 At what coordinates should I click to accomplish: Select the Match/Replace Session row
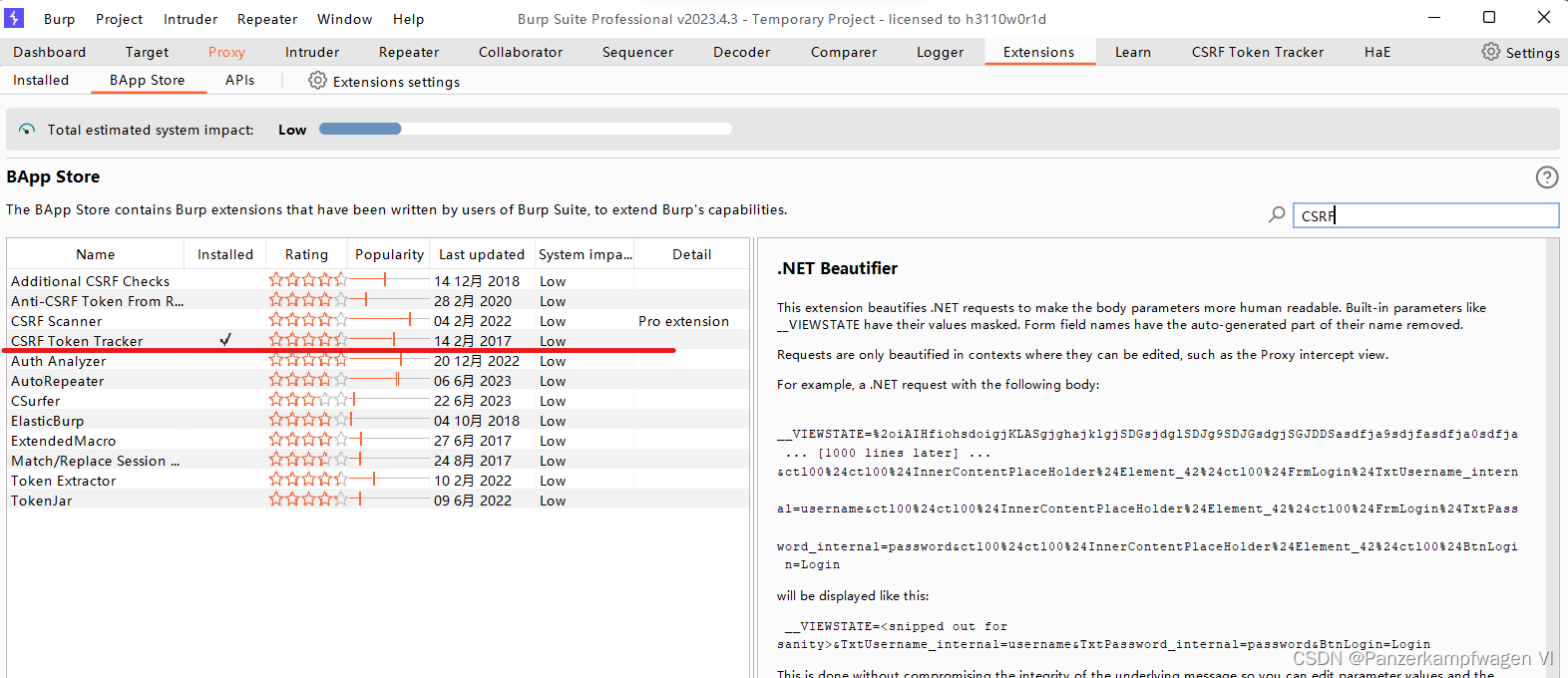point(378,460)
